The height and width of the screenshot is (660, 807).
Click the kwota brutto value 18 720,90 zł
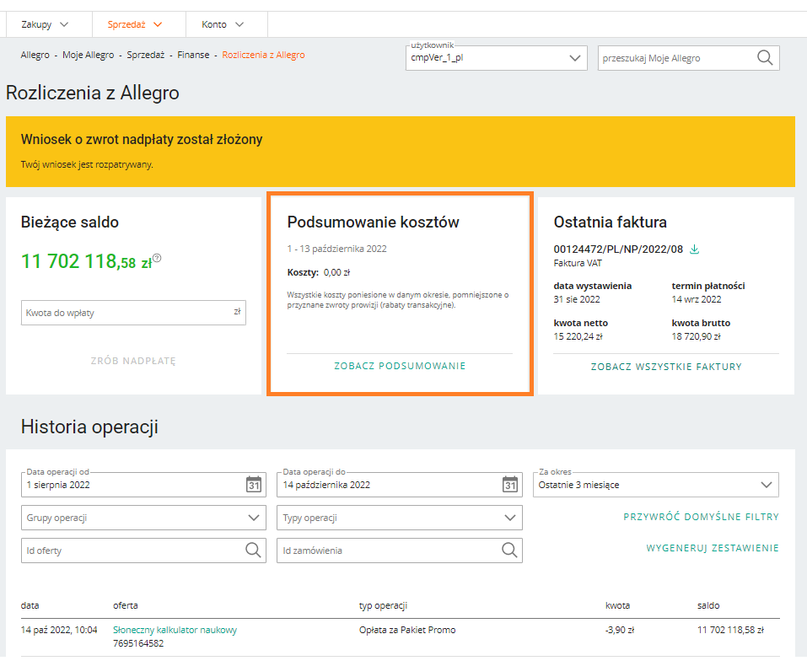click(696, 337)
